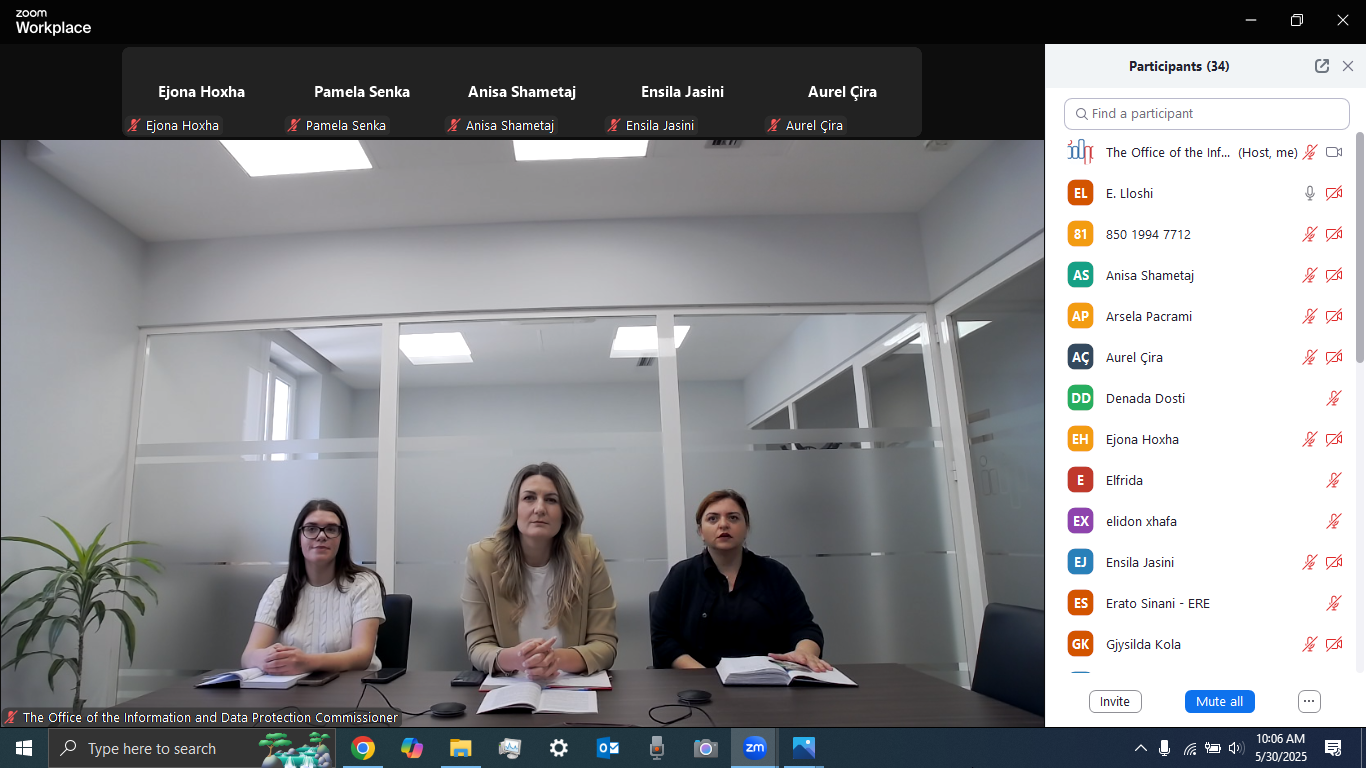This screenshot has height=768, width=1366.
Task: Open the more options ellipsis button
Action: pyautogui.click(x=1309, y=701)
